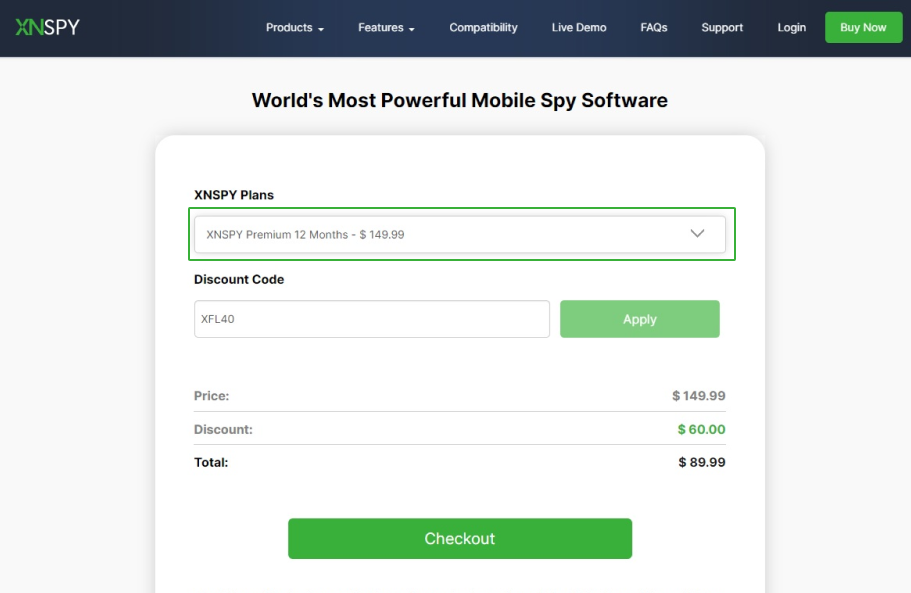Screen dimensions: 911x593
Task: Click the $89.99 total amount
Action: [x=701, y=462]
